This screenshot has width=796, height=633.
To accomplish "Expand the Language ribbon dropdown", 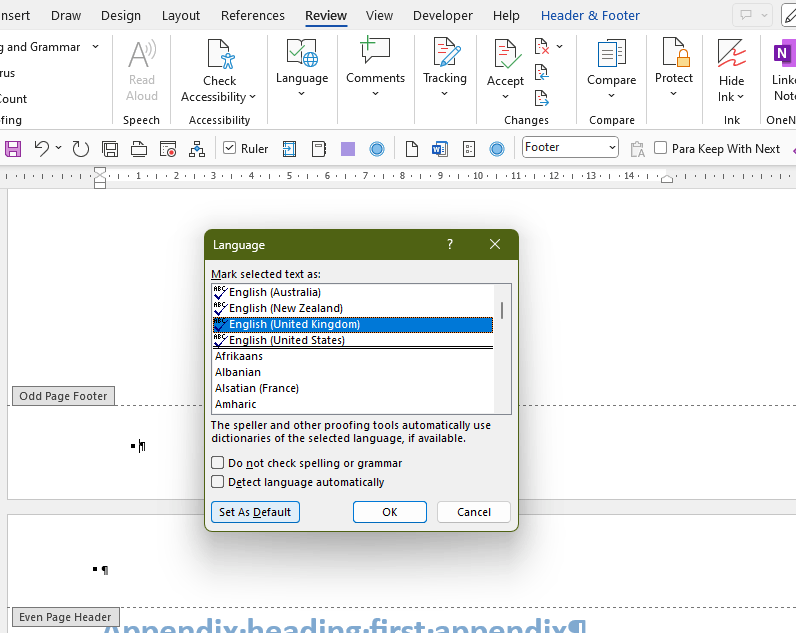I will point(302,93).
